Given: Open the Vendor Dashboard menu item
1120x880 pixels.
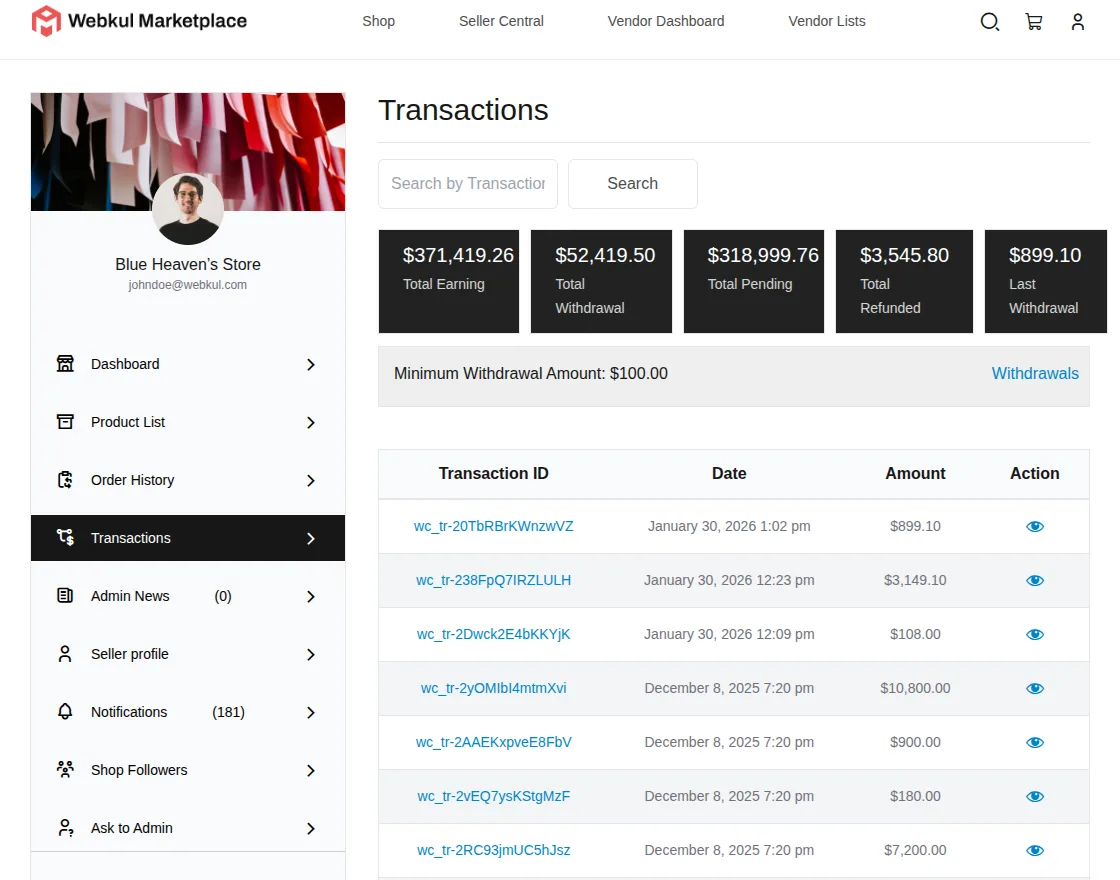Looking at the screenshot, I should tap(665, 21).
